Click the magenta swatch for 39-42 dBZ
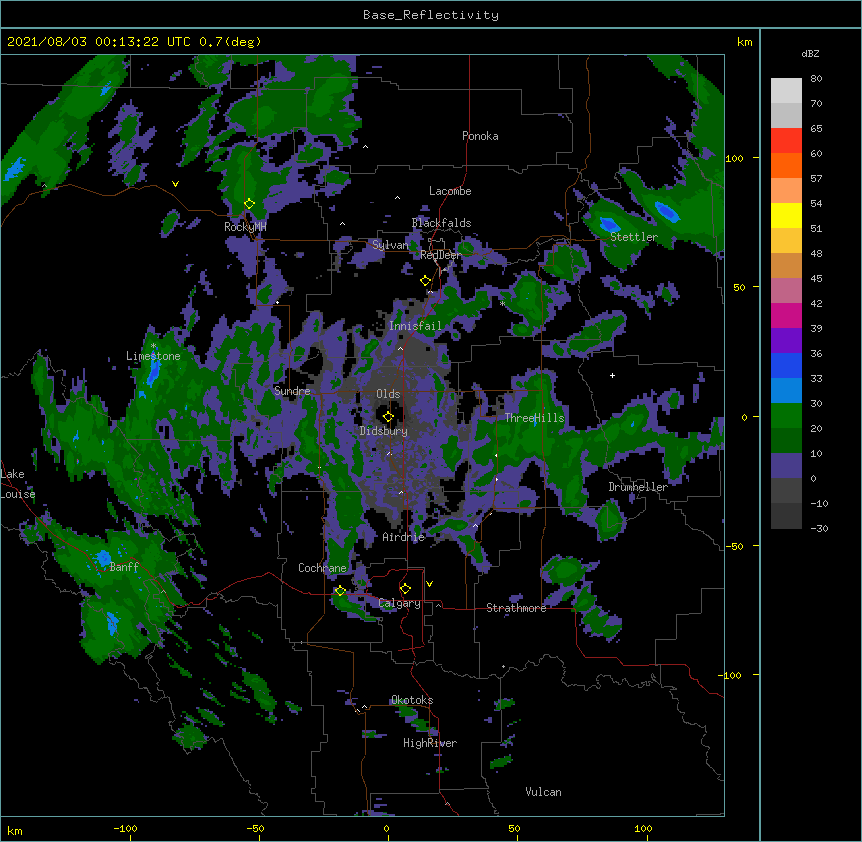The width and height of the screenshot is (862, 842). [786, 315]
